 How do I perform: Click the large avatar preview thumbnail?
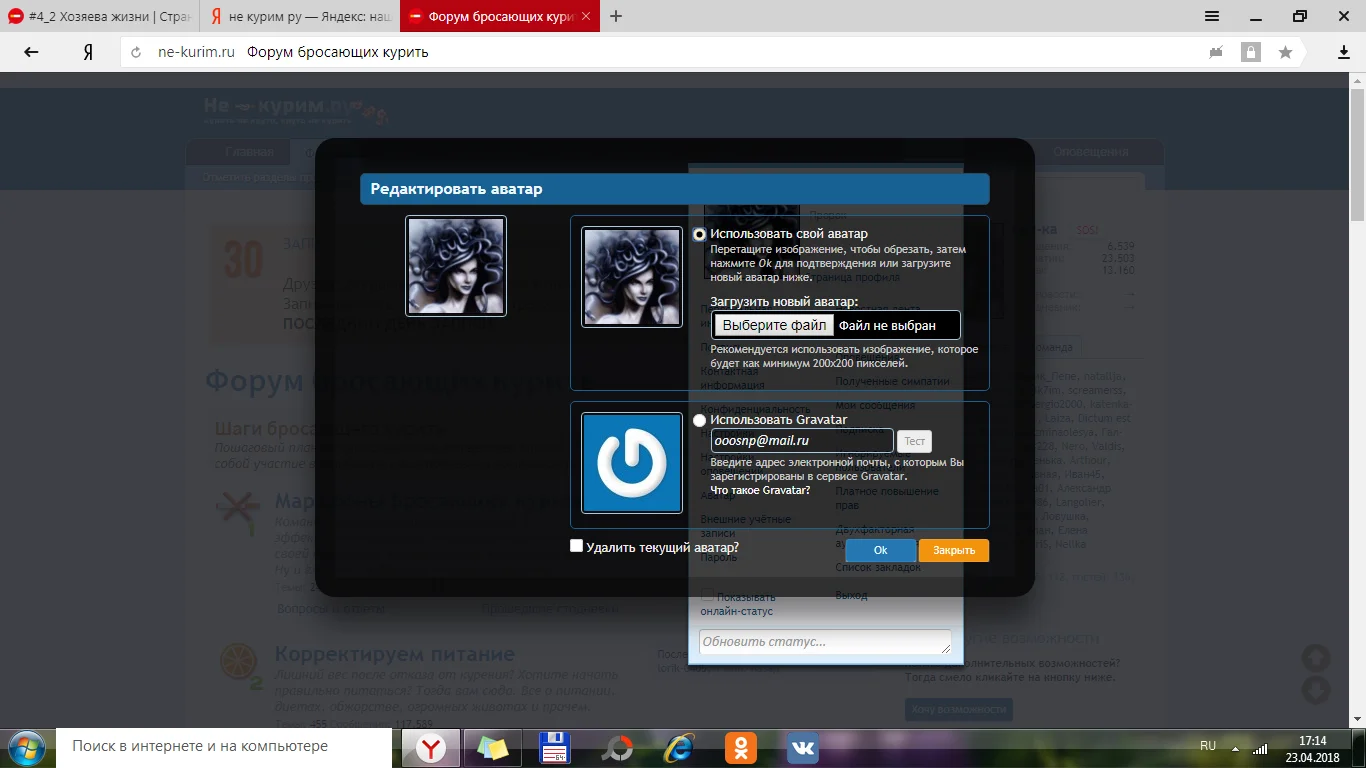[x=456, y=266]
